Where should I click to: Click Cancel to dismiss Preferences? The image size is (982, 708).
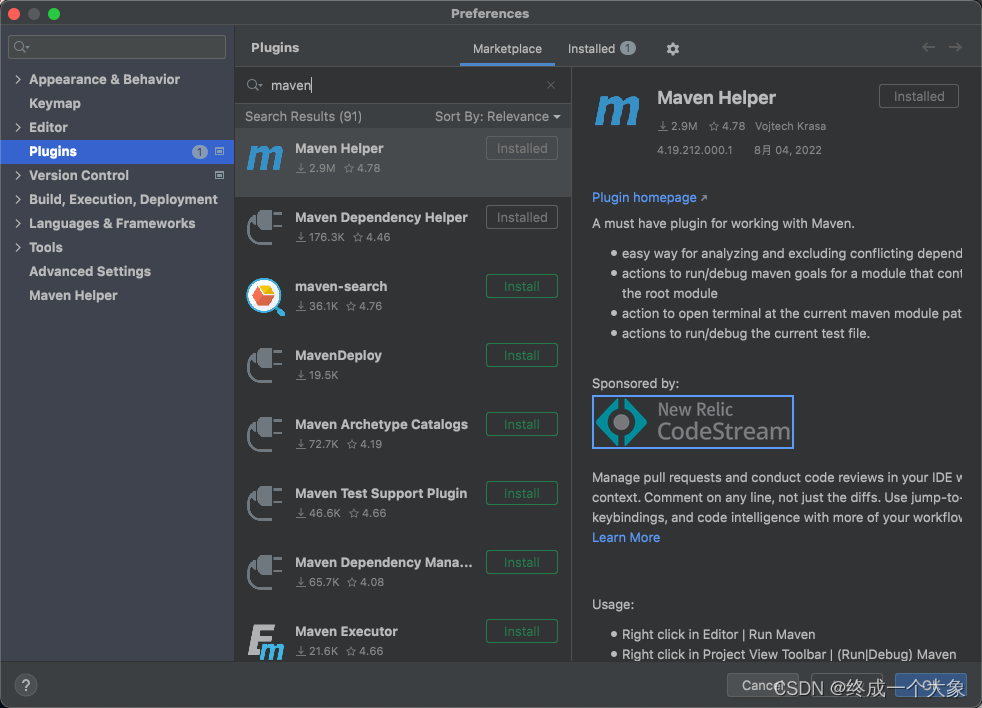tap(763, 685)
